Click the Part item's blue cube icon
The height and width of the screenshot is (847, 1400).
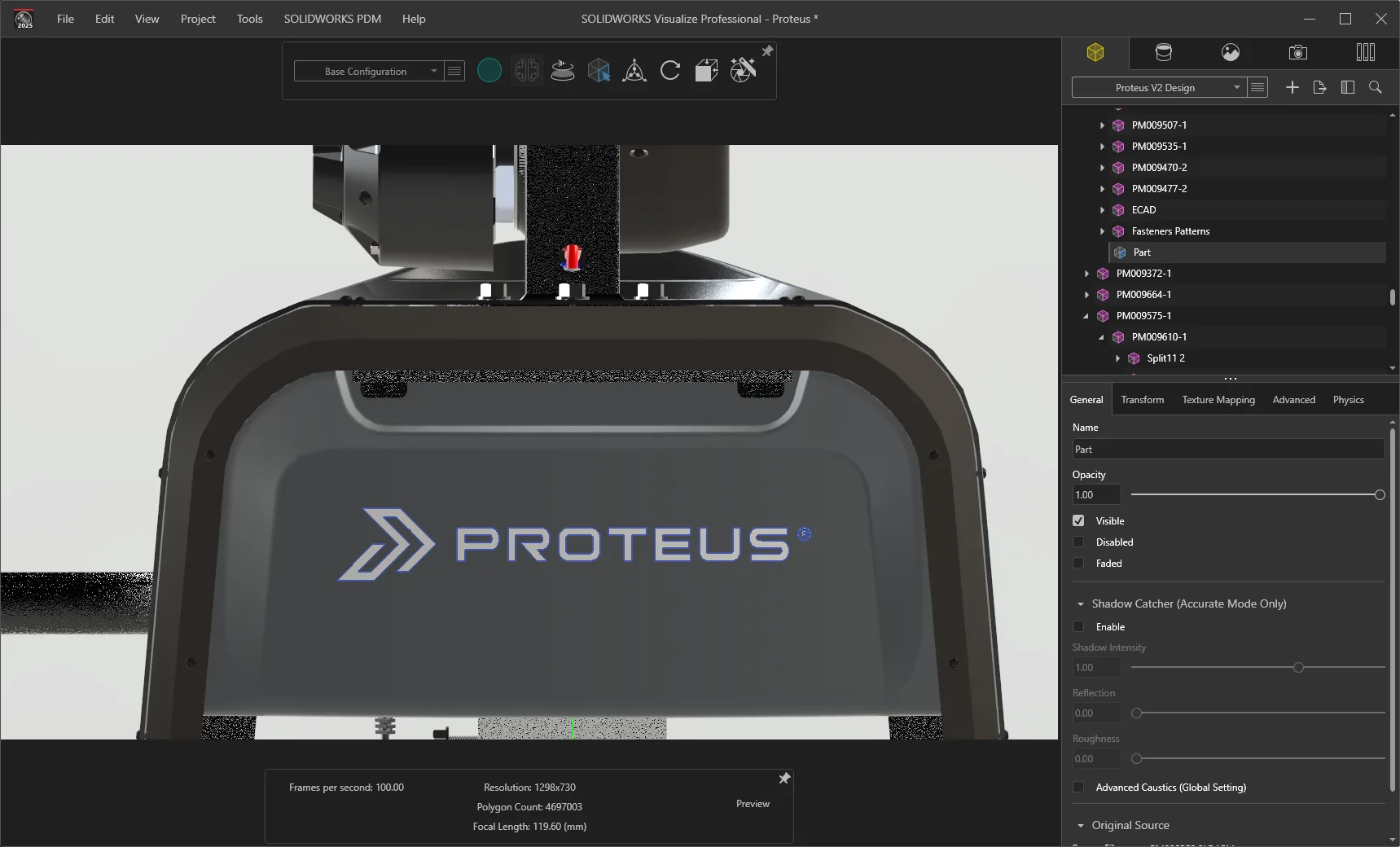[x=1120, y=252]
